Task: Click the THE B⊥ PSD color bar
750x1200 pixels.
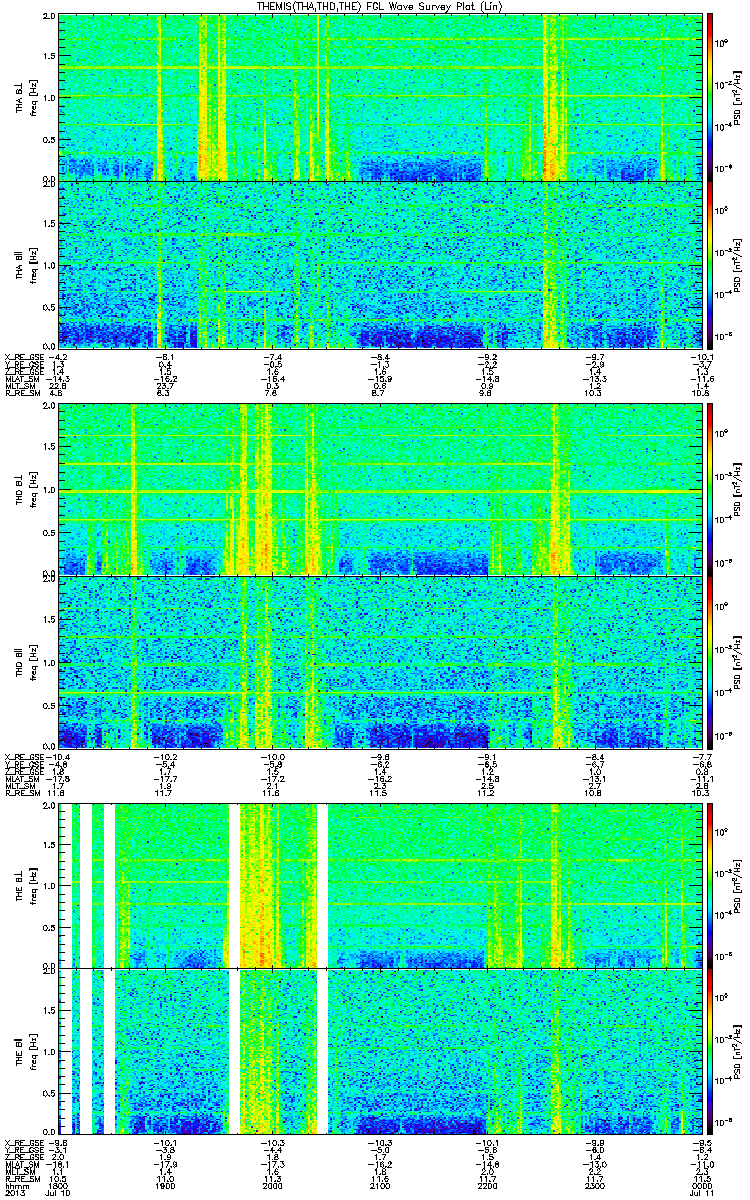Action: coord(710,884)
